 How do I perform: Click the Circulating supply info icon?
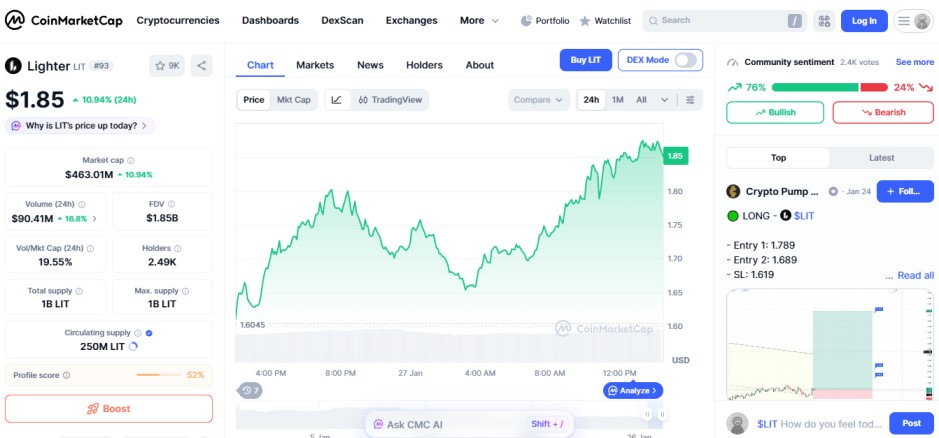pos(138,333)
